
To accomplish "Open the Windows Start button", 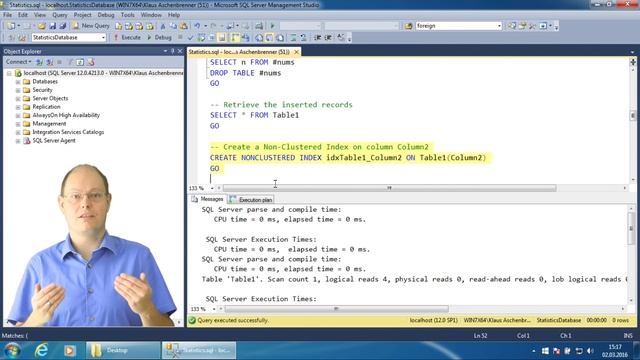I will point(12,351).
